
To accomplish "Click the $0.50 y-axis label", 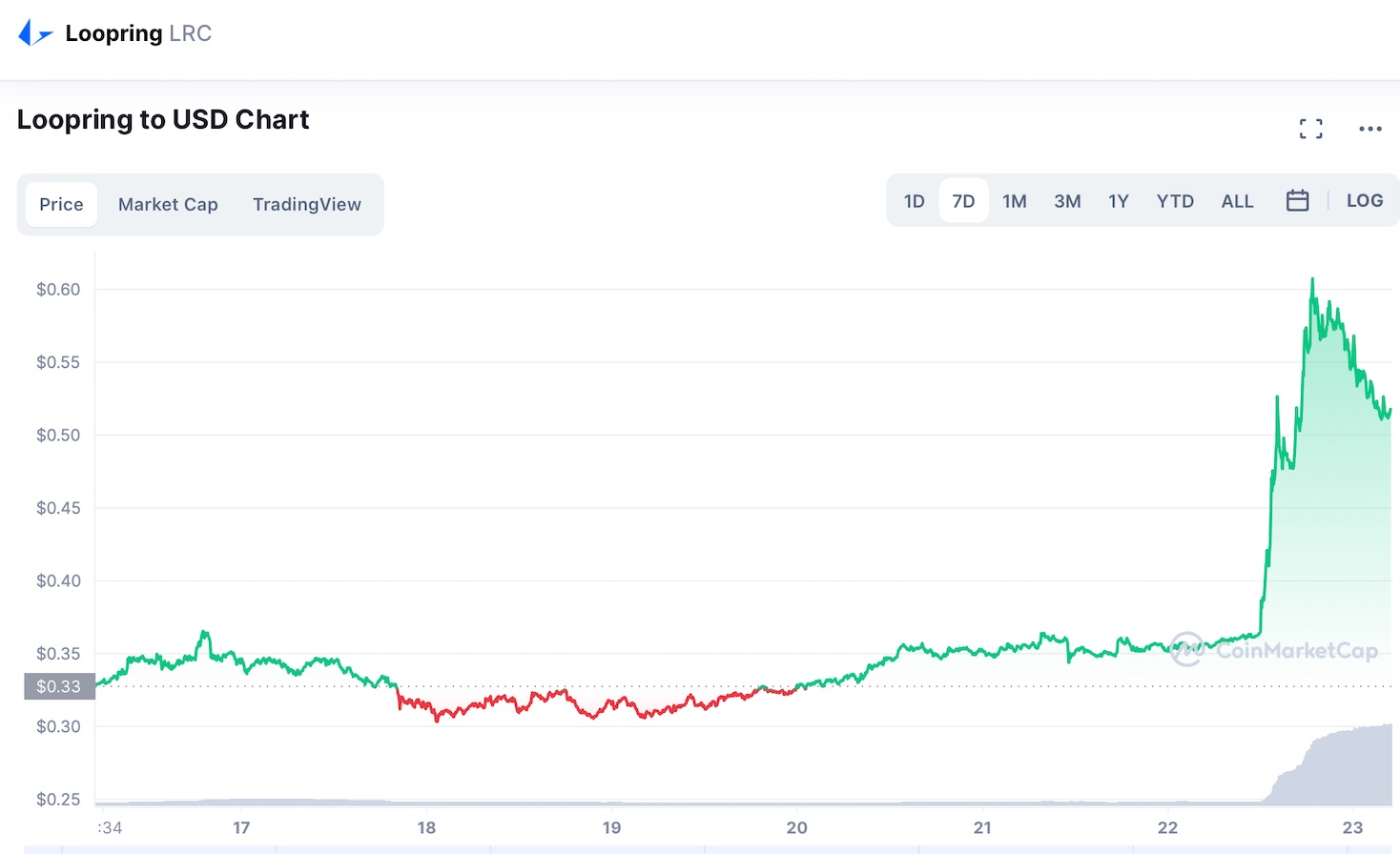I will pyautogui.click(x=58, y=436).
